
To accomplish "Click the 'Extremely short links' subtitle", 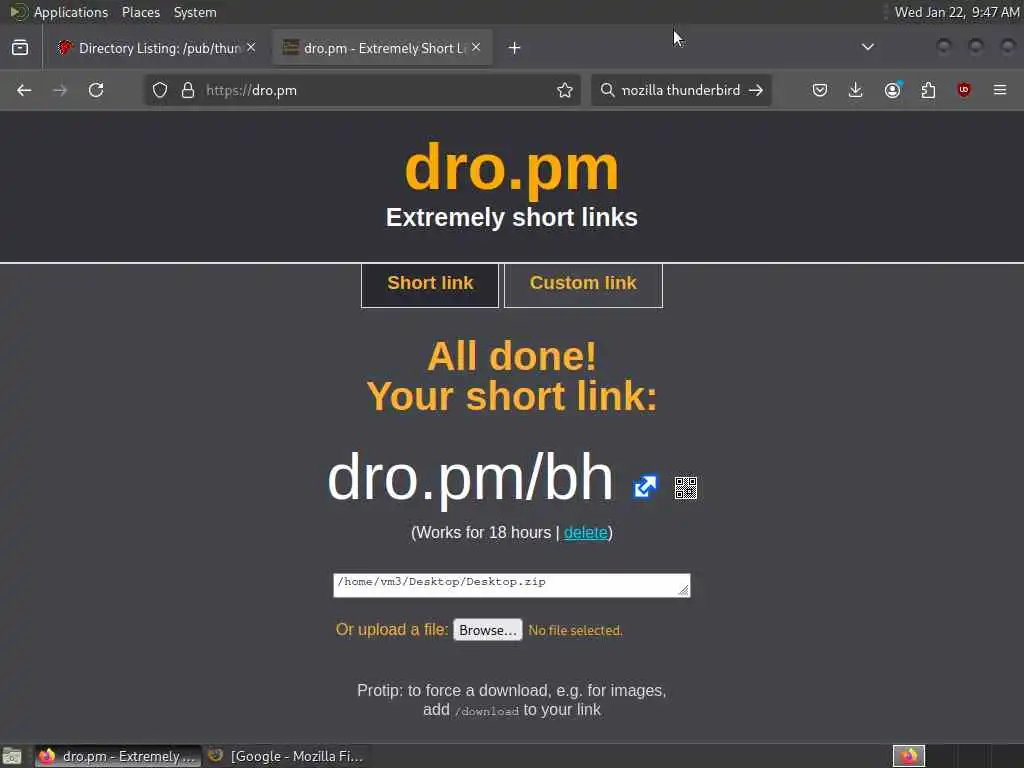I will pos(511,217).
